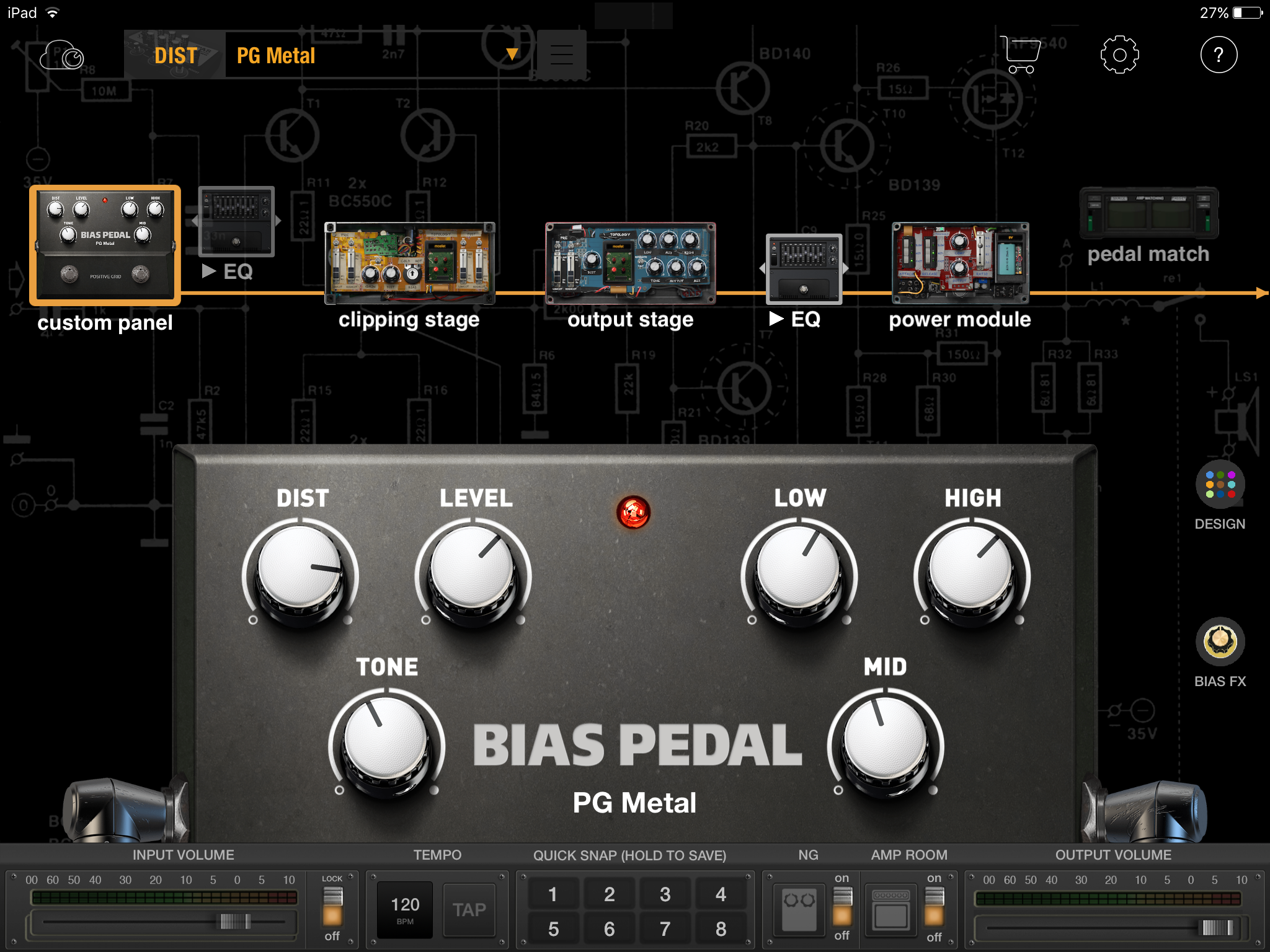This screenshot has width=1270, height=952.
Task: Select the EQ module before power module
Action: [804, 269]
